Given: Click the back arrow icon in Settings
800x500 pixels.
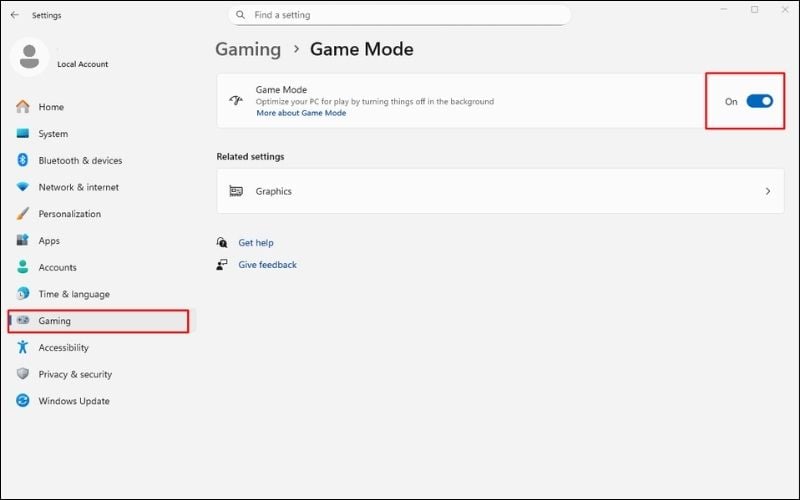Looking at the screenshot, I should (x=14, y=15).
